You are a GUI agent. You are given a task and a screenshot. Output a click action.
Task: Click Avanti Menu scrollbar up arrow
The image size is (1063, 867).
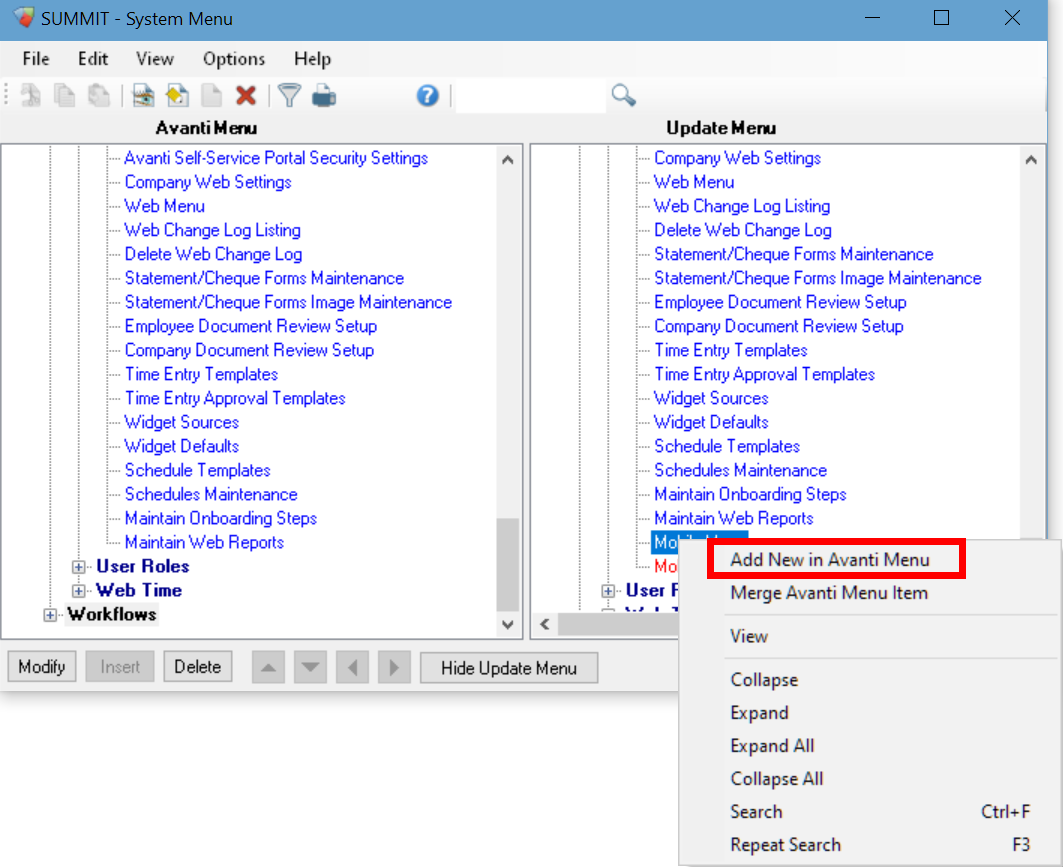[508, 161]
